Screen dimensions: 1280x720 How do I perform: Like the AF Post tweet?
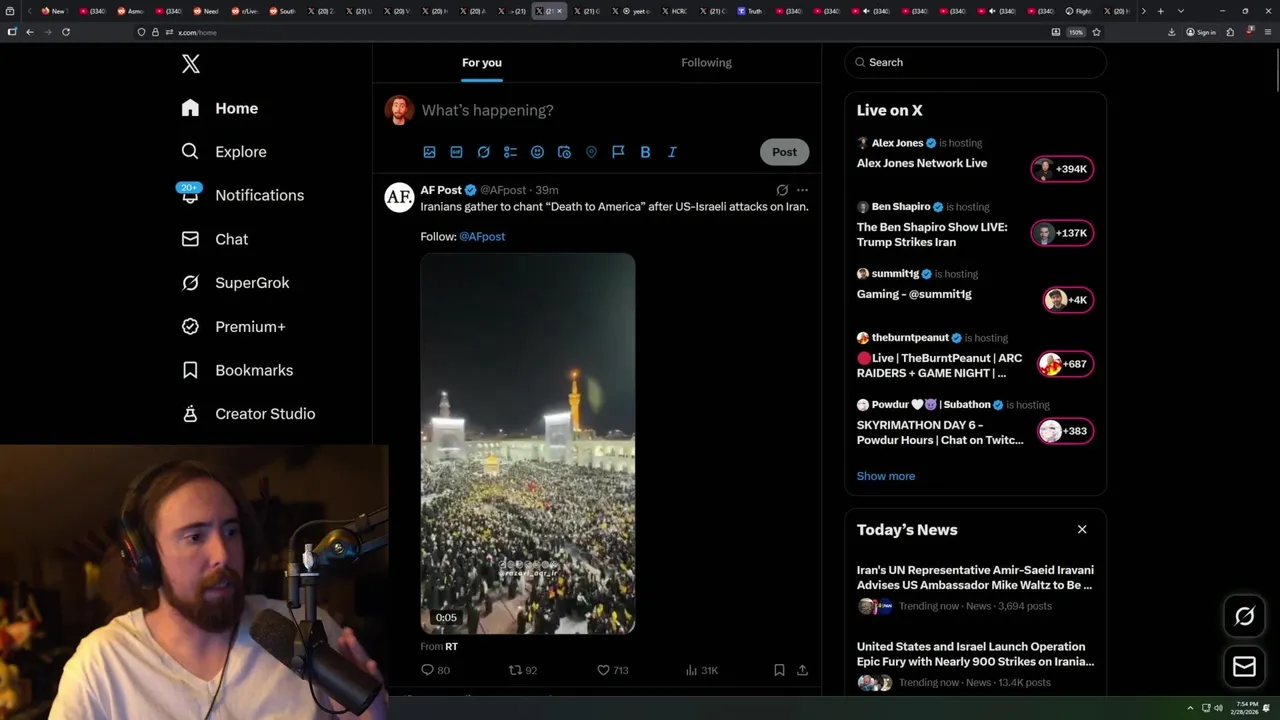pos(603,670)
